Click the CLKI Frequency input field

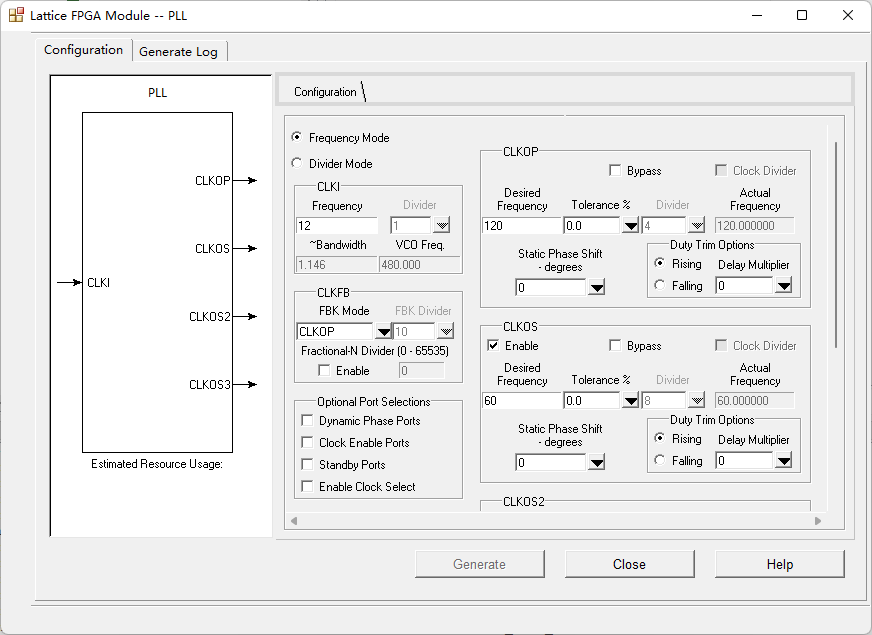tap(337, 225)
